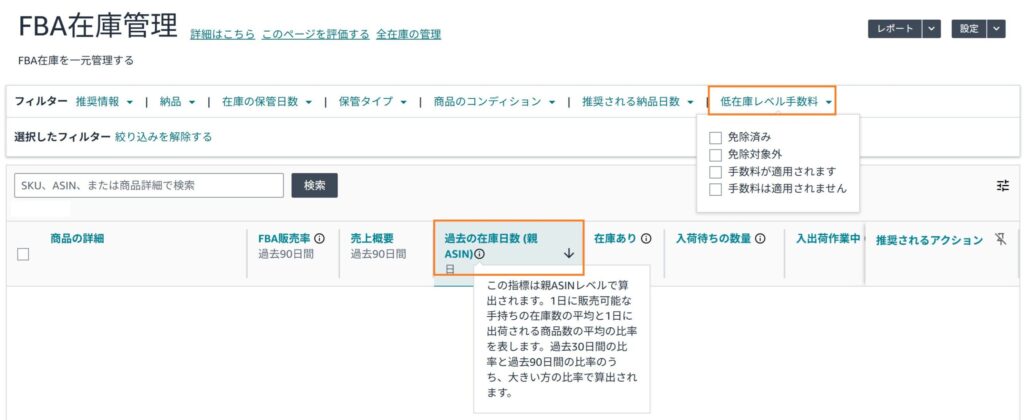Expand the arrow next to レポート button
The image size is (1024, 420).
[x=932, y=29]
